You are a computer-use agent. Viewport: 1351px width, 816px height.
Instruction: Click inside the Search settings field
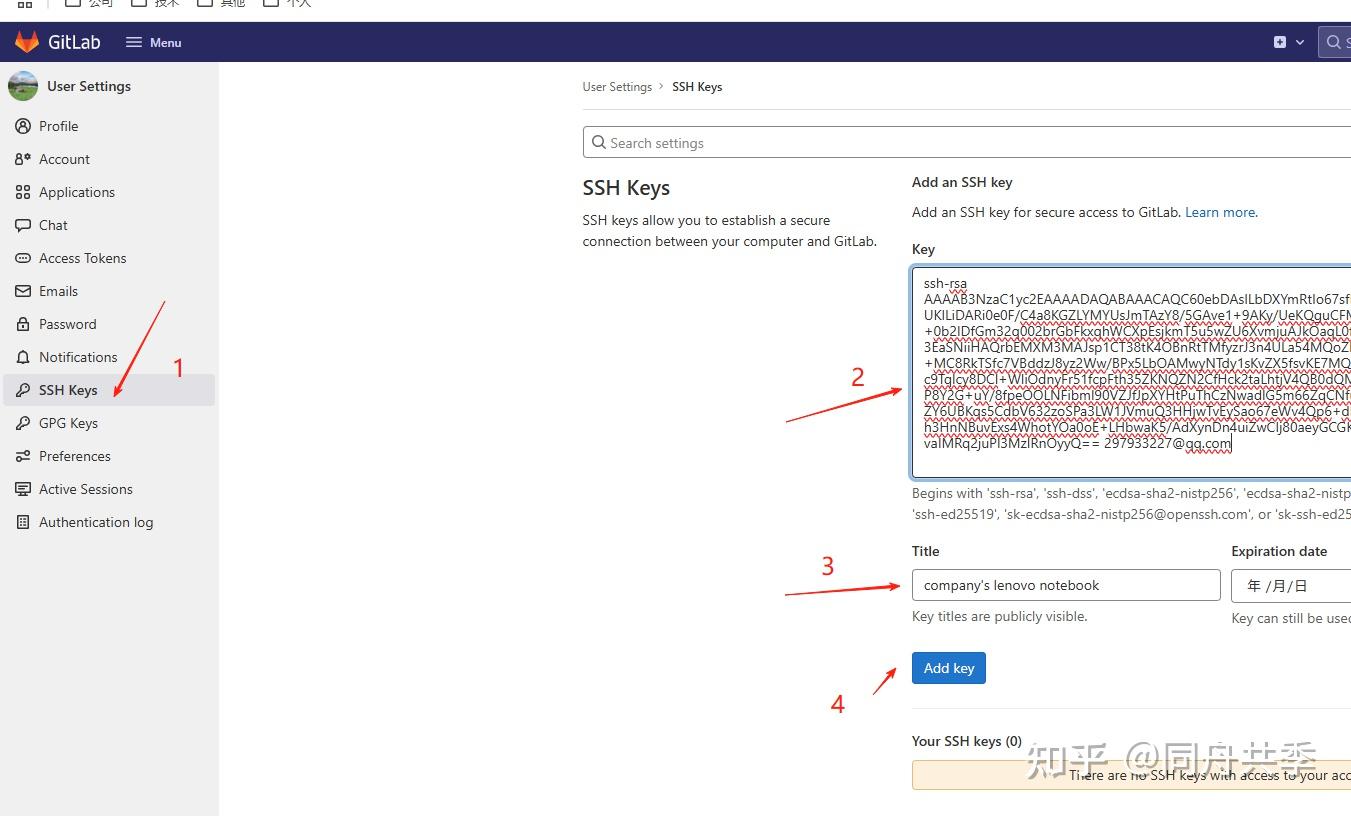coord(700,142)
